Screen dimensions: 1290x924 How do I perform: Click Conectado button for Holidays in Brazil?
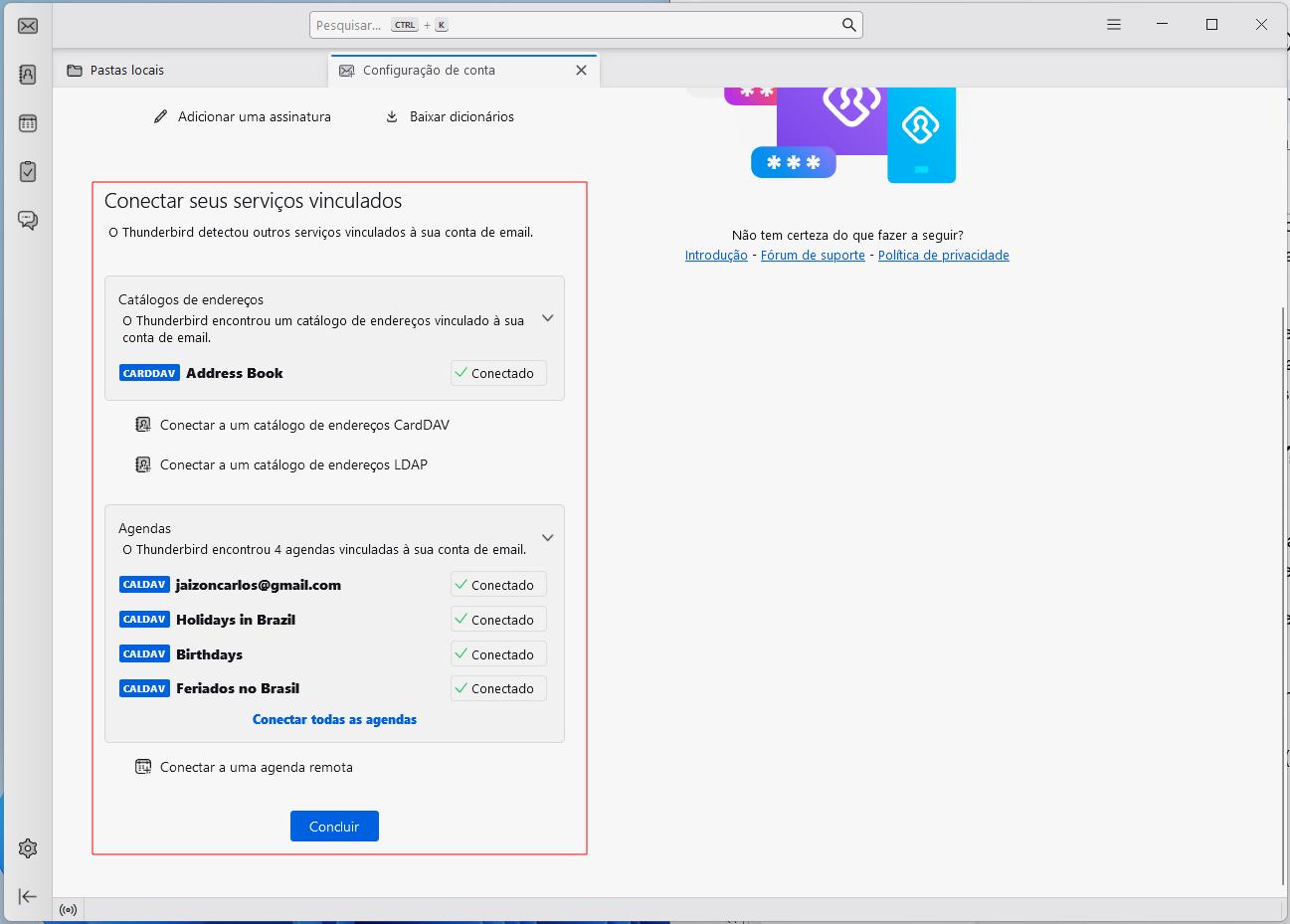[498, 619]
